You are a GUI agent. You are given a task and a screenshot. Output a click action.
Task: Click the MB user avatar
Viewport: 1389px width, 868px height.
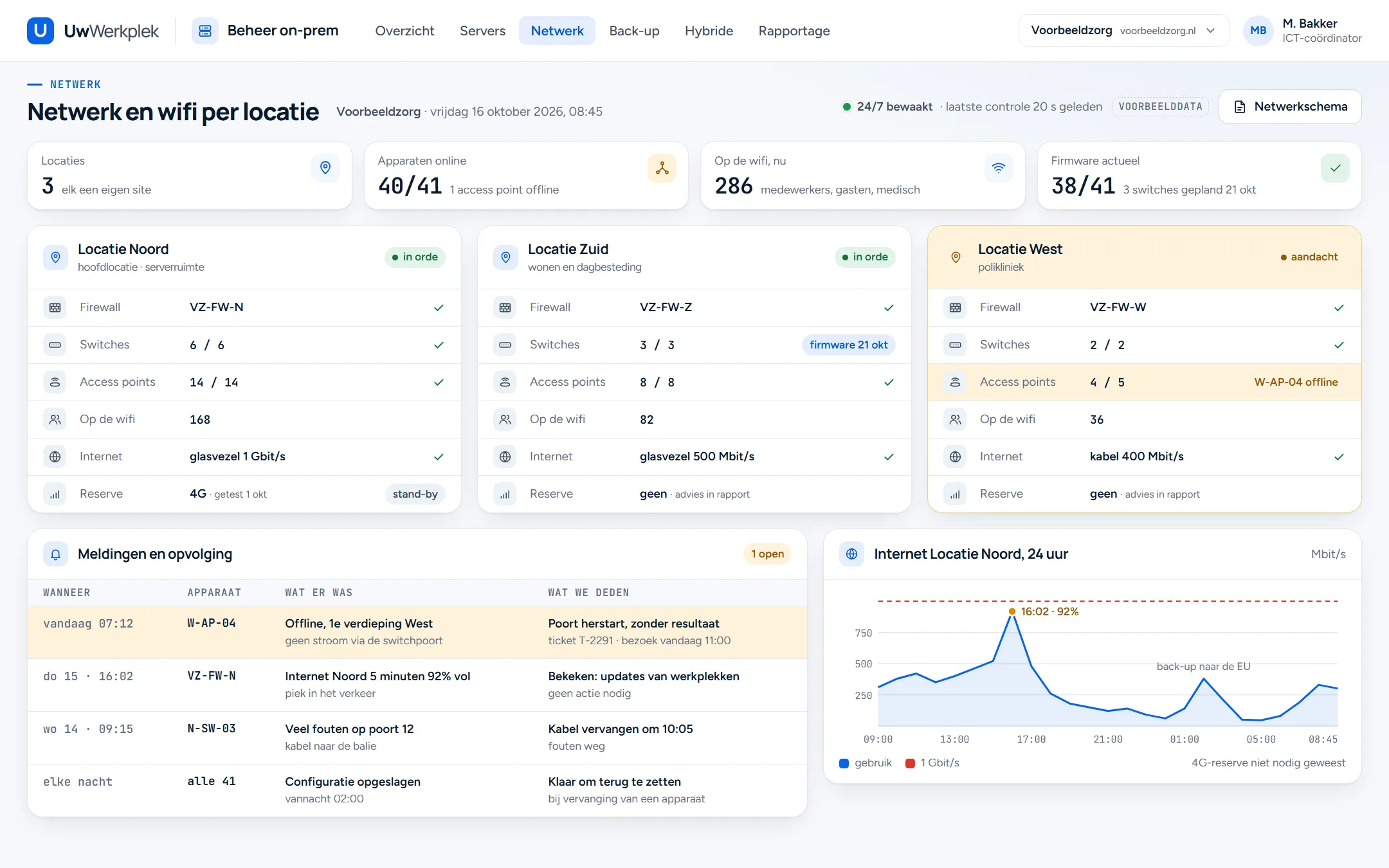click(x=1258, y=30)
